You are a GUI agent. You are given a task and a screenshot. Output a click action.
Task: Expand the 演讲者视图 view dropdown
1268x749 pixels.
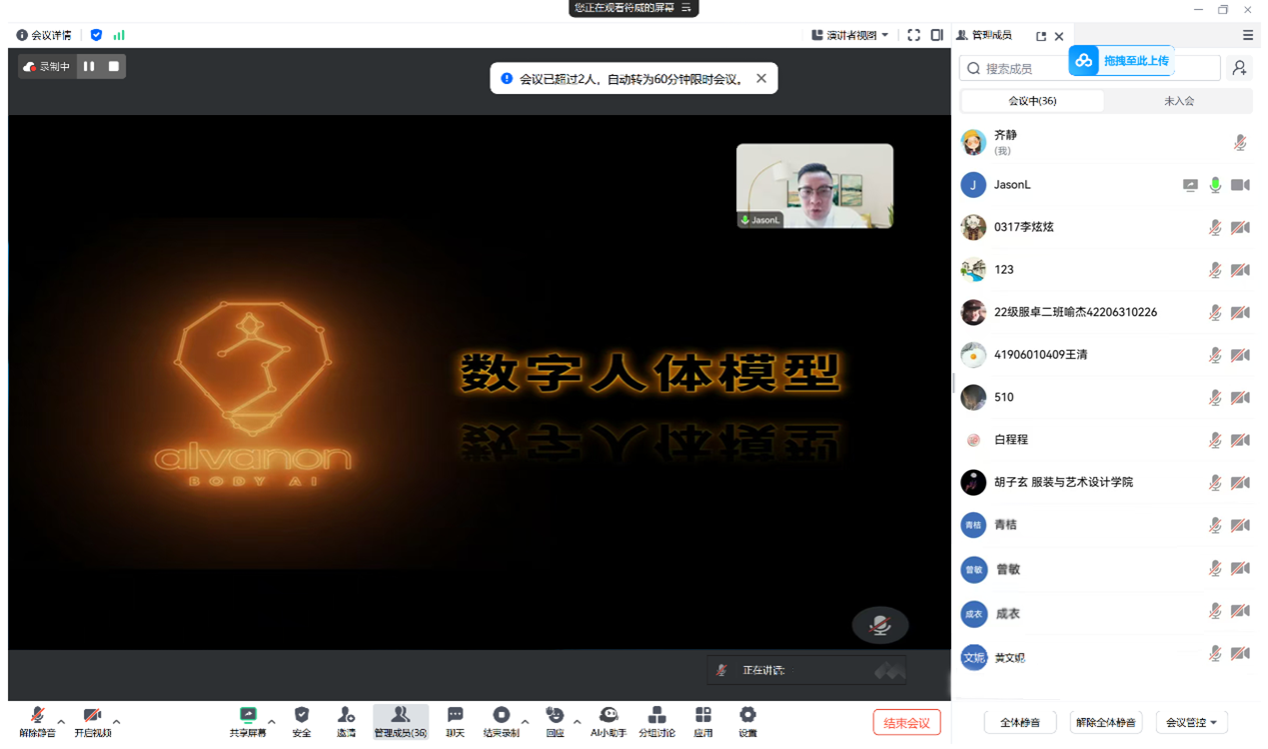(850, 35)
